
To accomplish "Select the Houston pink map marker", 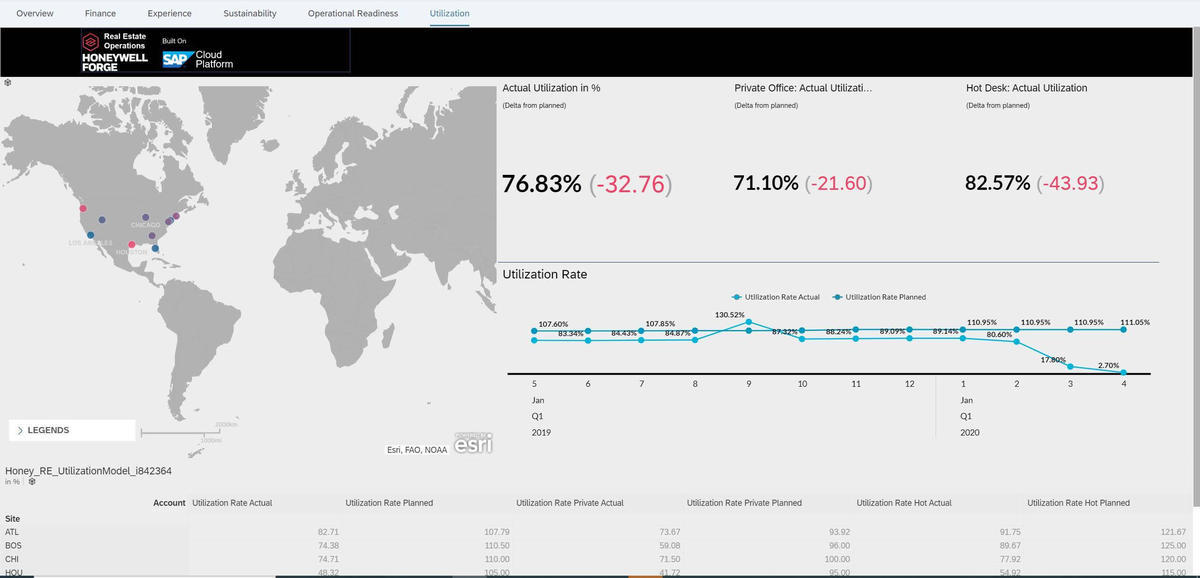I will tap(132, 245).
